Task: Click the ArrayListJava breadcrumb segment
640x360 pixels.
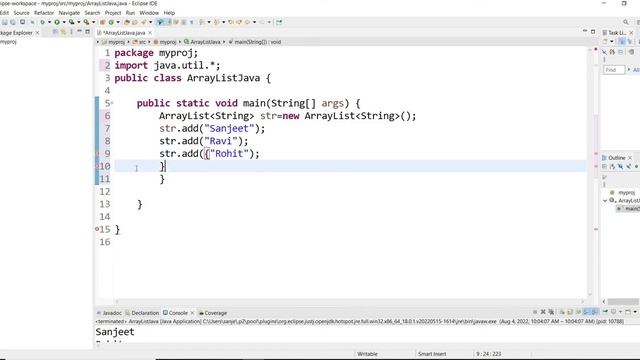Action: pos(202,42)
